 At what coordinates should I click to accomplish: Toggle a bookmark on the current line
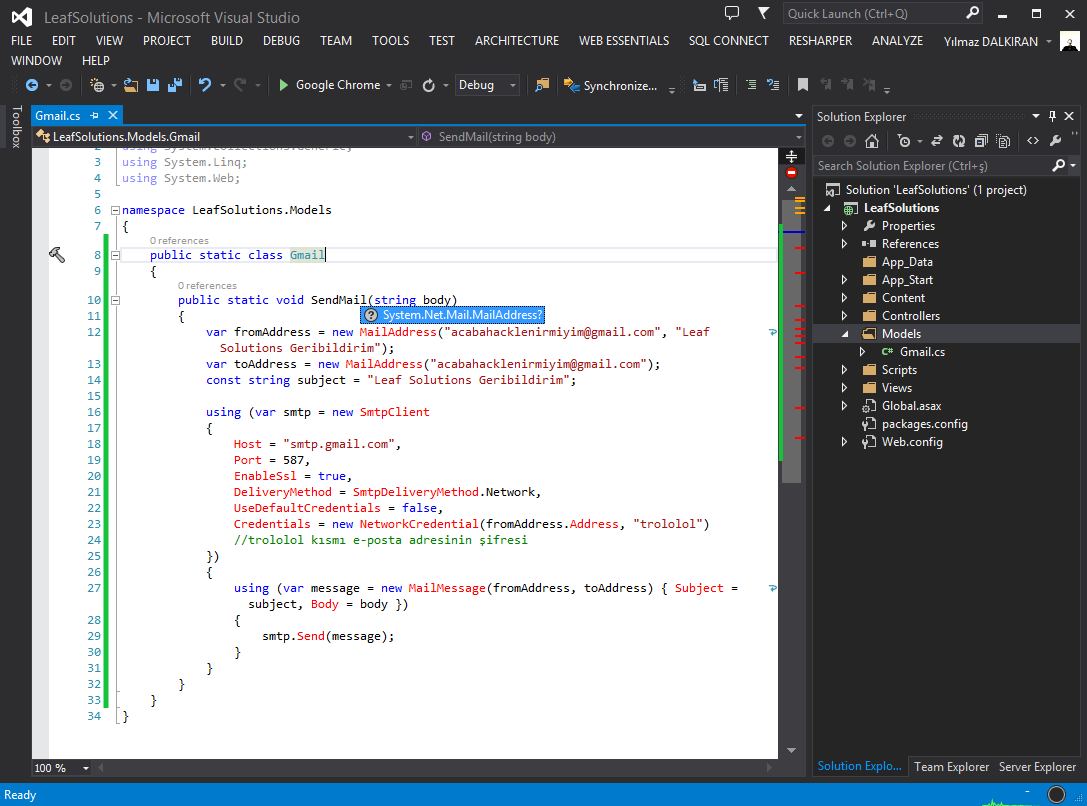click(x=803, y=85)
